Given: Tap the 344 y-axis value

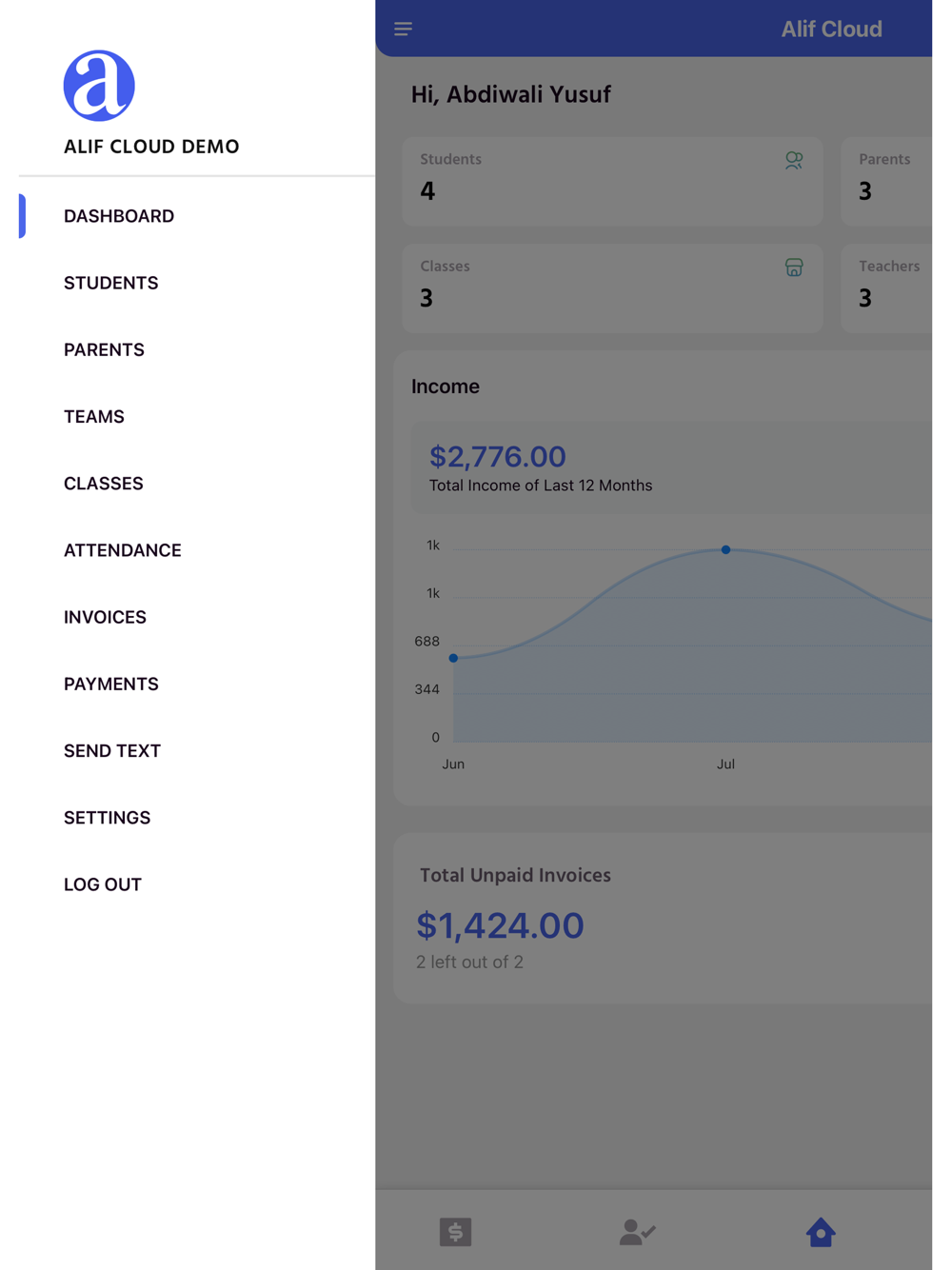Looking at the screenshot, I should [426, 689].
